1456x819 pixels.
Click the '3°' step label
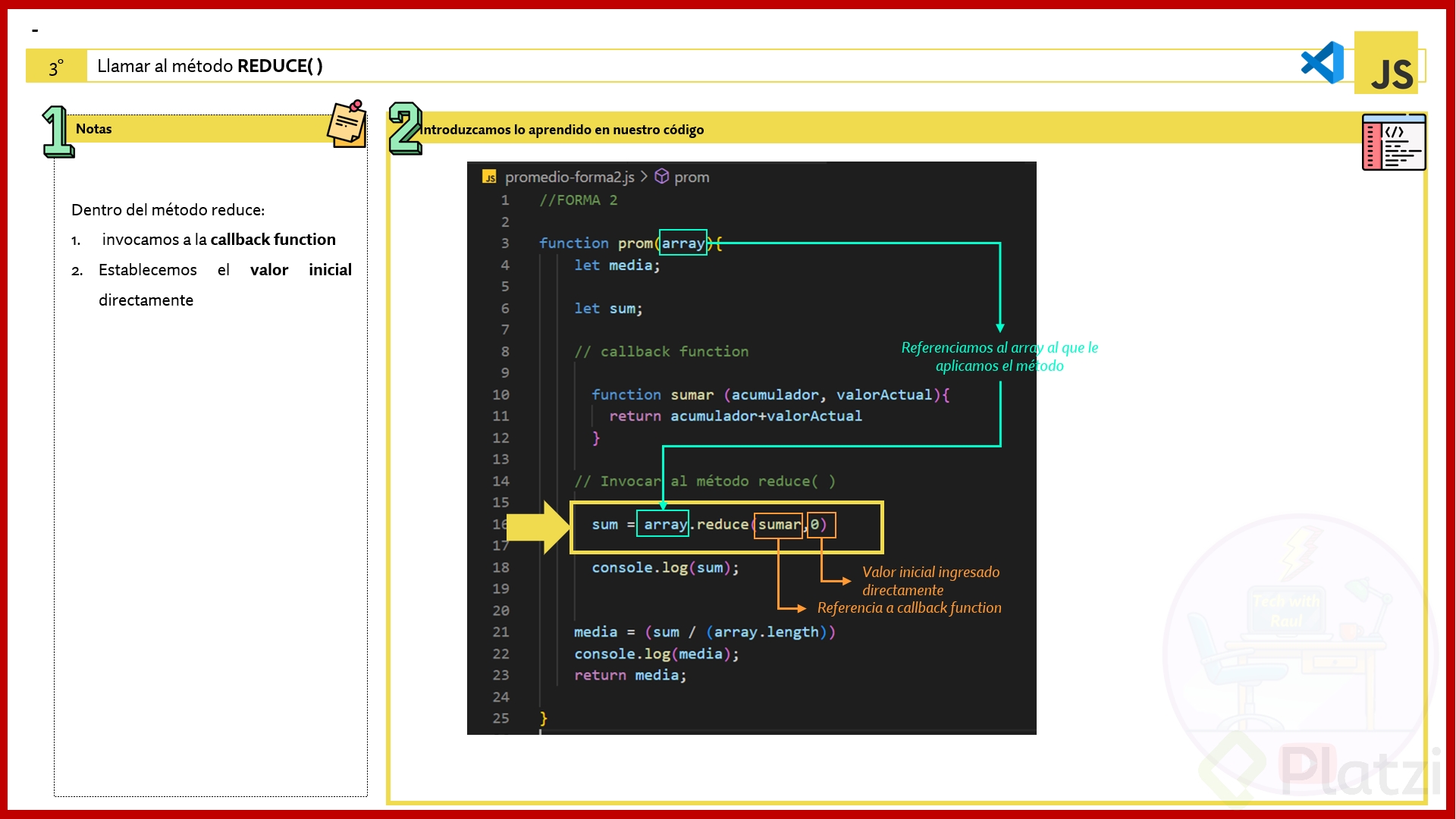[56, 67]
